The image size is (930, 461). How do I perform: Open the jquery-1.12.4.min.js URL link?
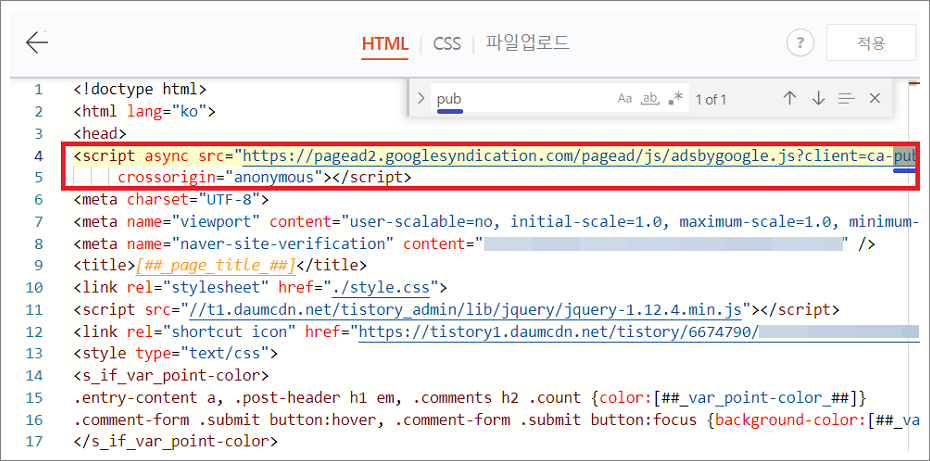(x=465, y=310)
